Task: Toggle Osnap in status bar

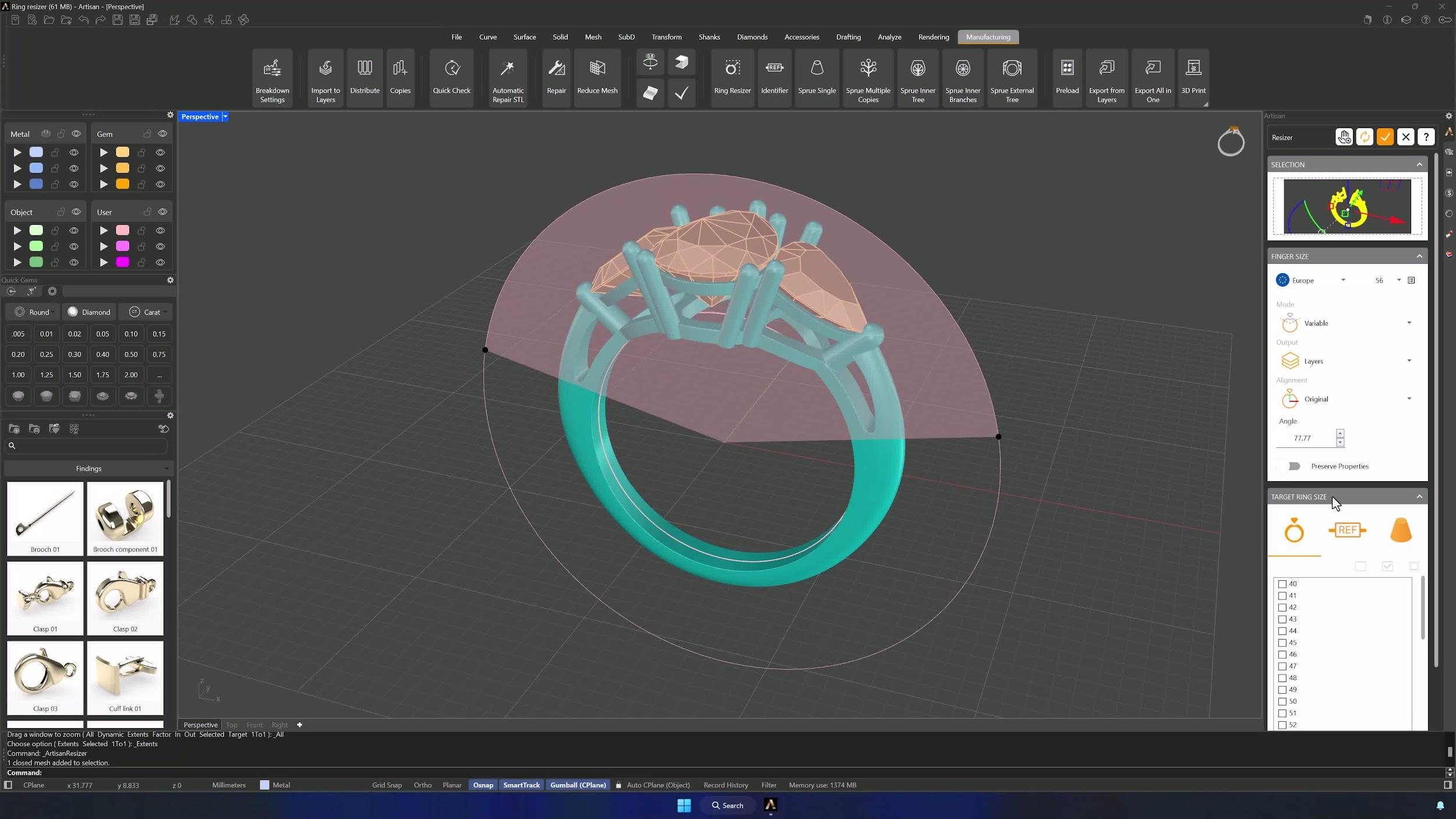Action: 483,785
